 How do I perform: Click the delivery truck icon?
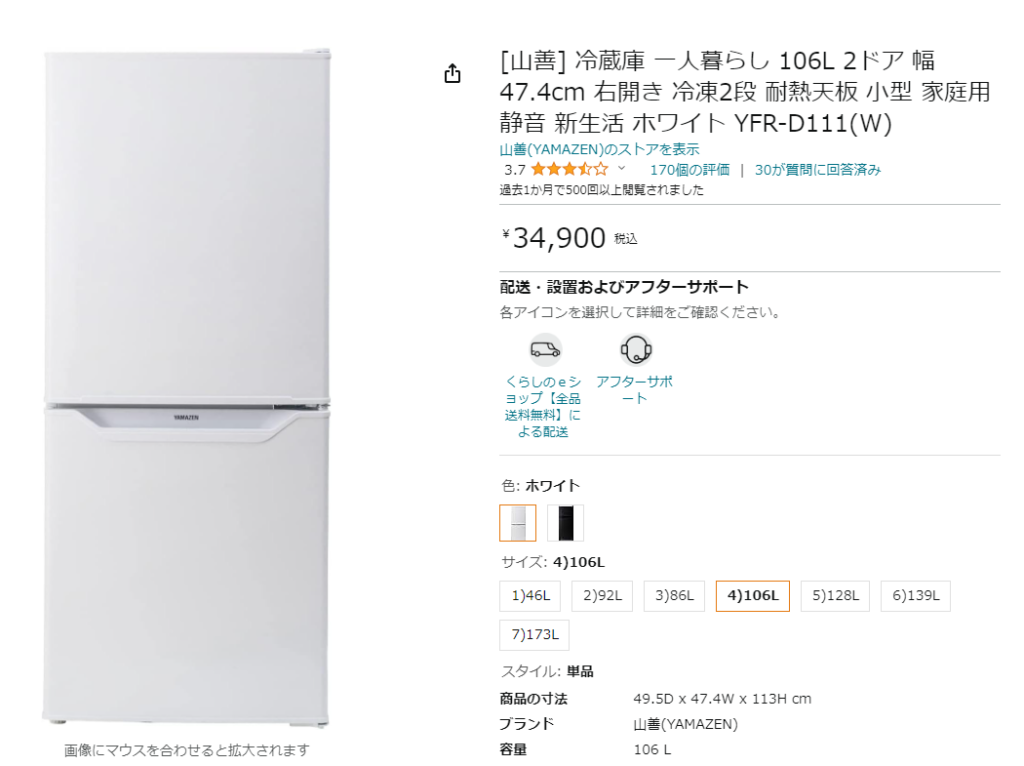(x=545, y=349)
